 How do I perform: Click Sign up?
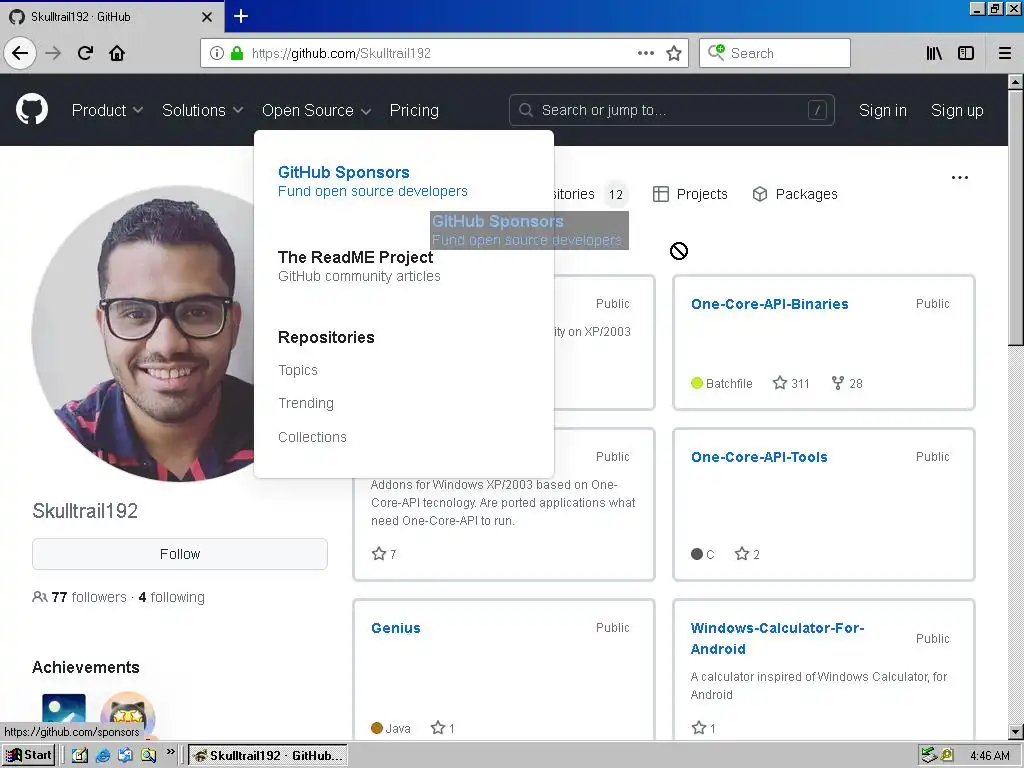pyautogui.click(x=957, y=110)
